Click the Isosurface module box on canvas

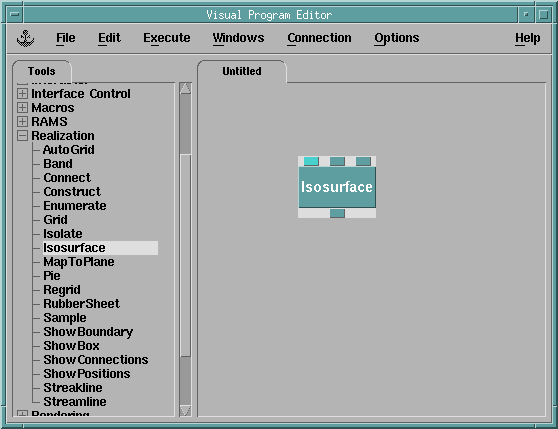[x=337, y=187]
